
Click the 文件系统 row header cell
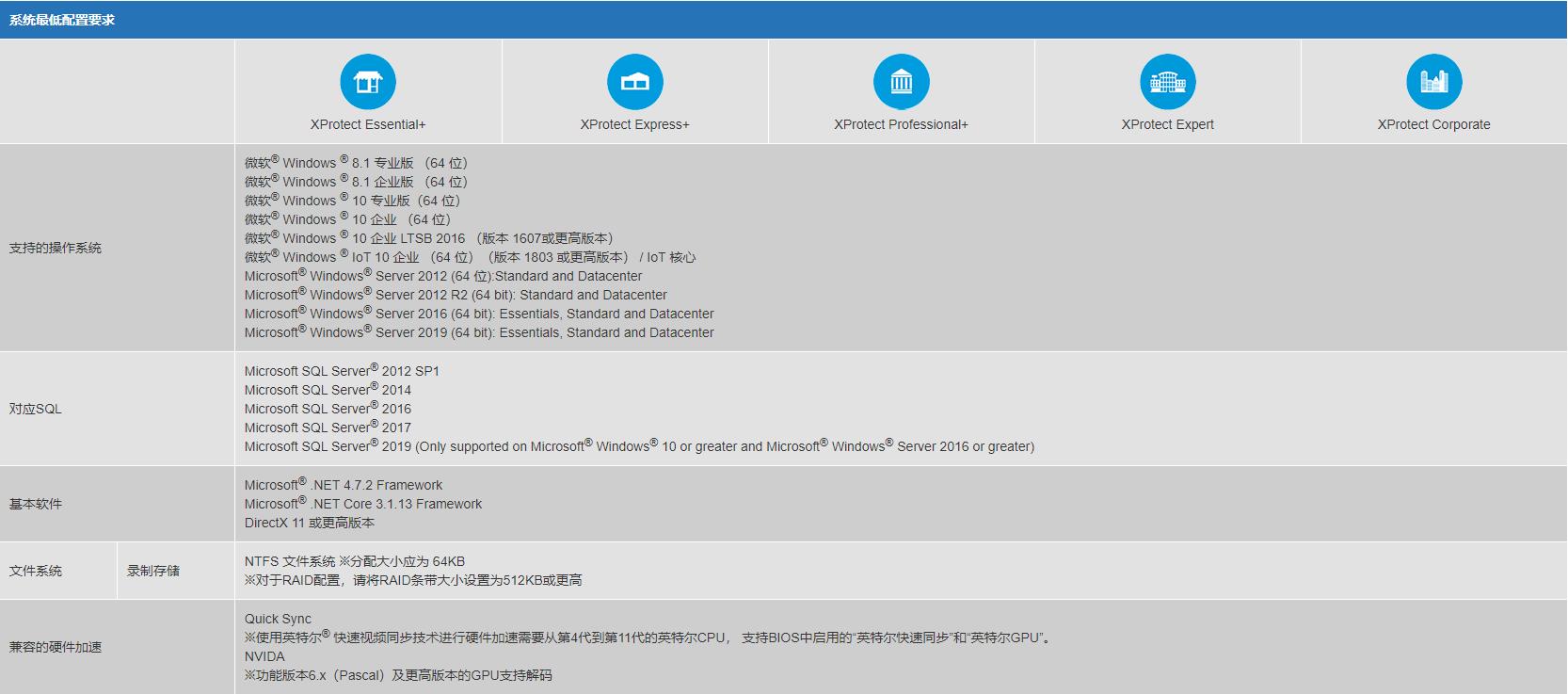pyautogui.click(x=36, y=571)
